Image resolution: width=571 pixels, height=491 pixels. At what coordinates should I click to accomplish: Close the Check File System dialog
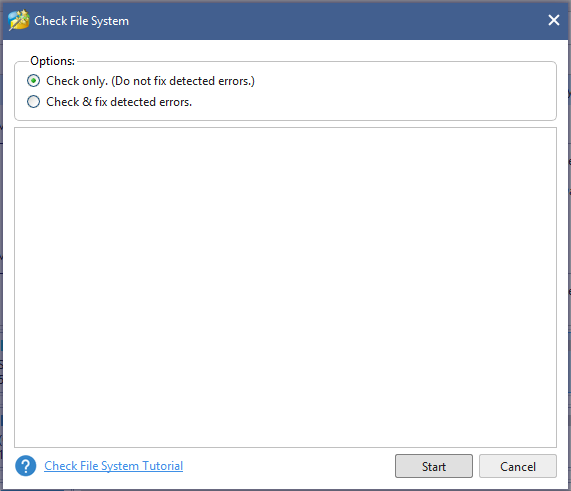(554, 20)
